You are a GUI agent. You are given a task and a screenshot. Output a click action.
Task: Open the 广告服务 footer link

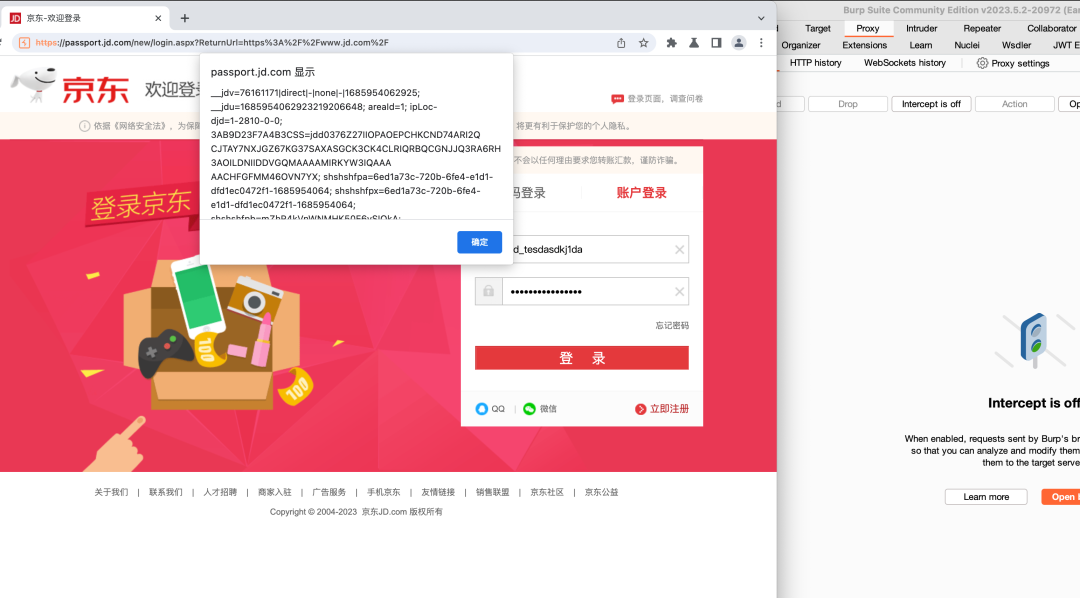[329, 492]
